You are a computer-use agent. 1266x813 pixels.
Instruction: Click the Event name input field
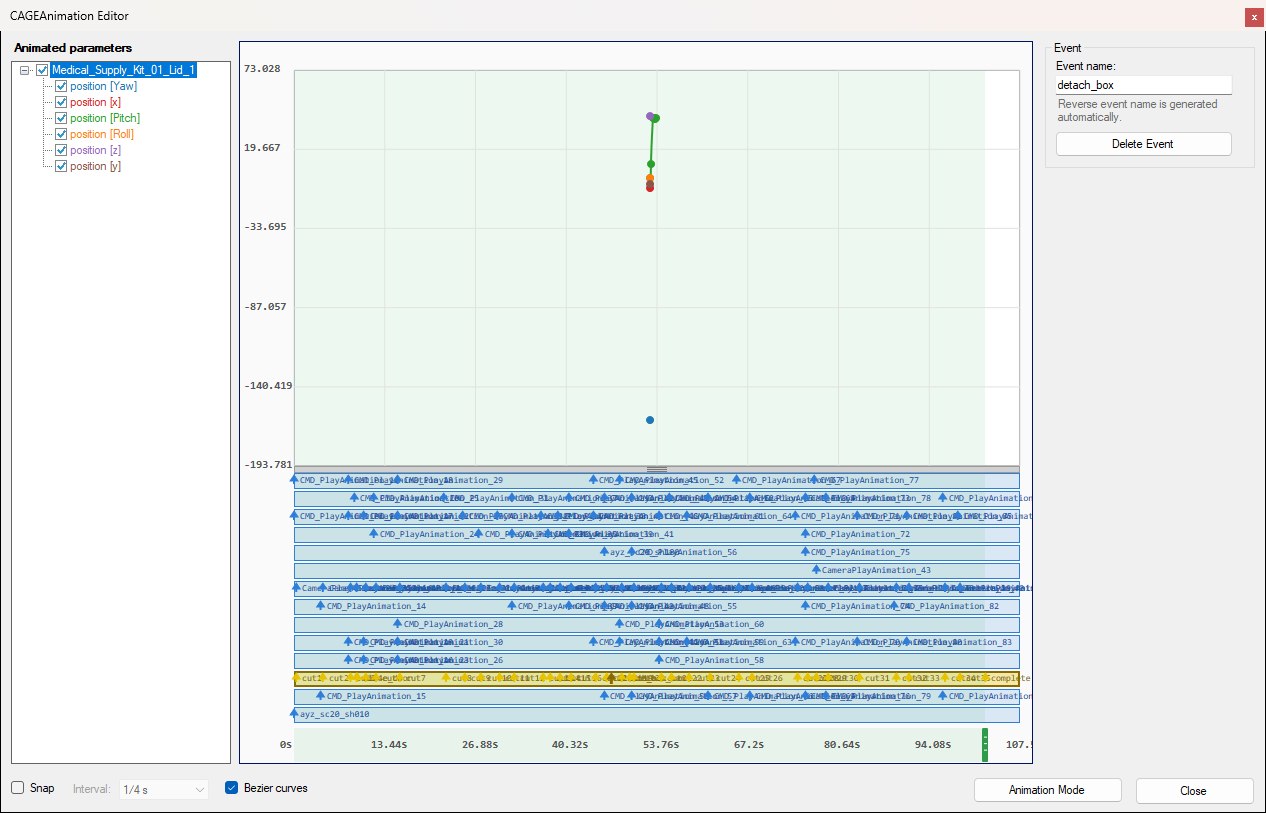point(1143,85)
